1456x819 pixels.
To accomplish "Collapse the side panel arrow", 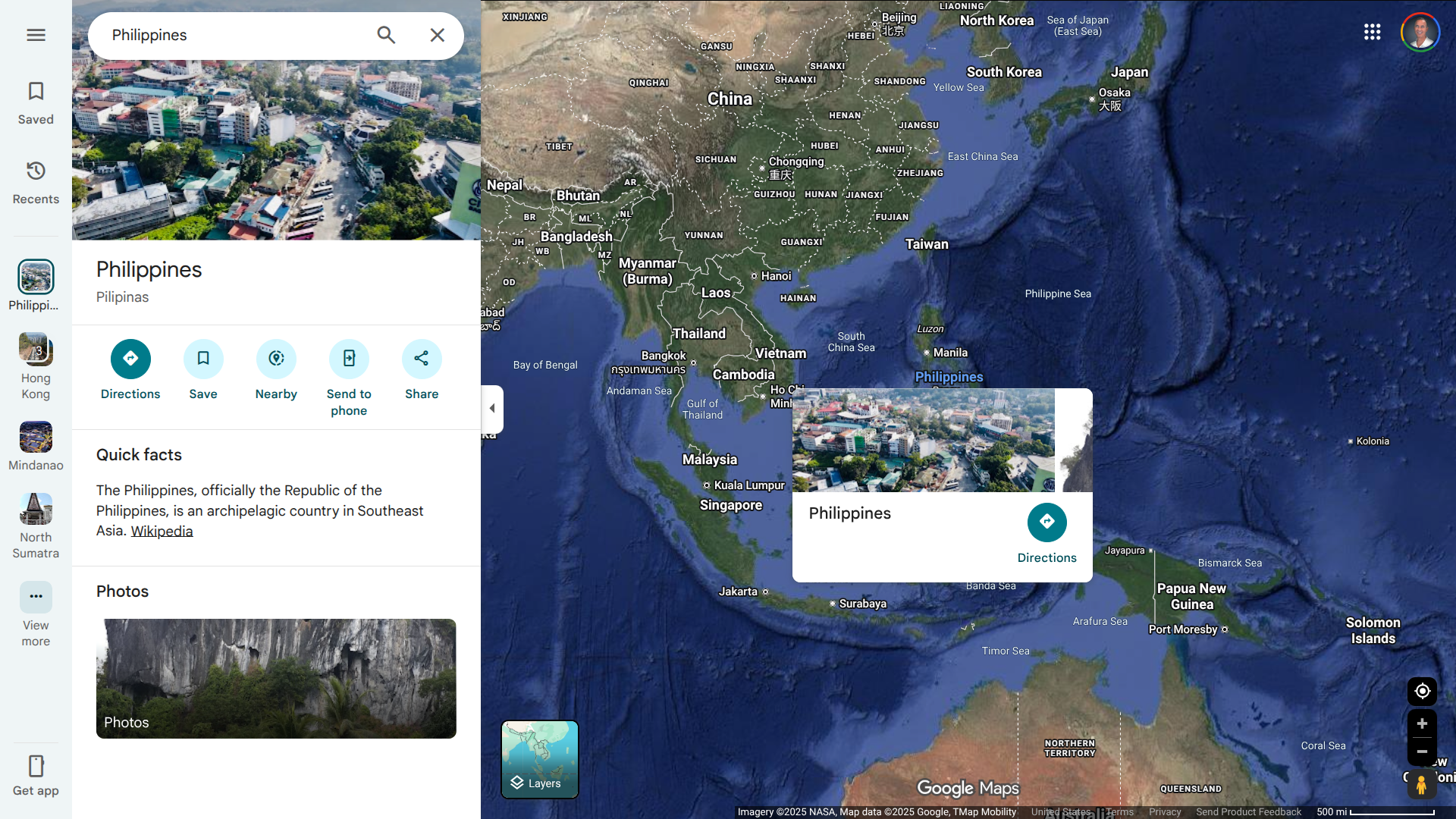I will pyautogui.click(x=492, y=409).
